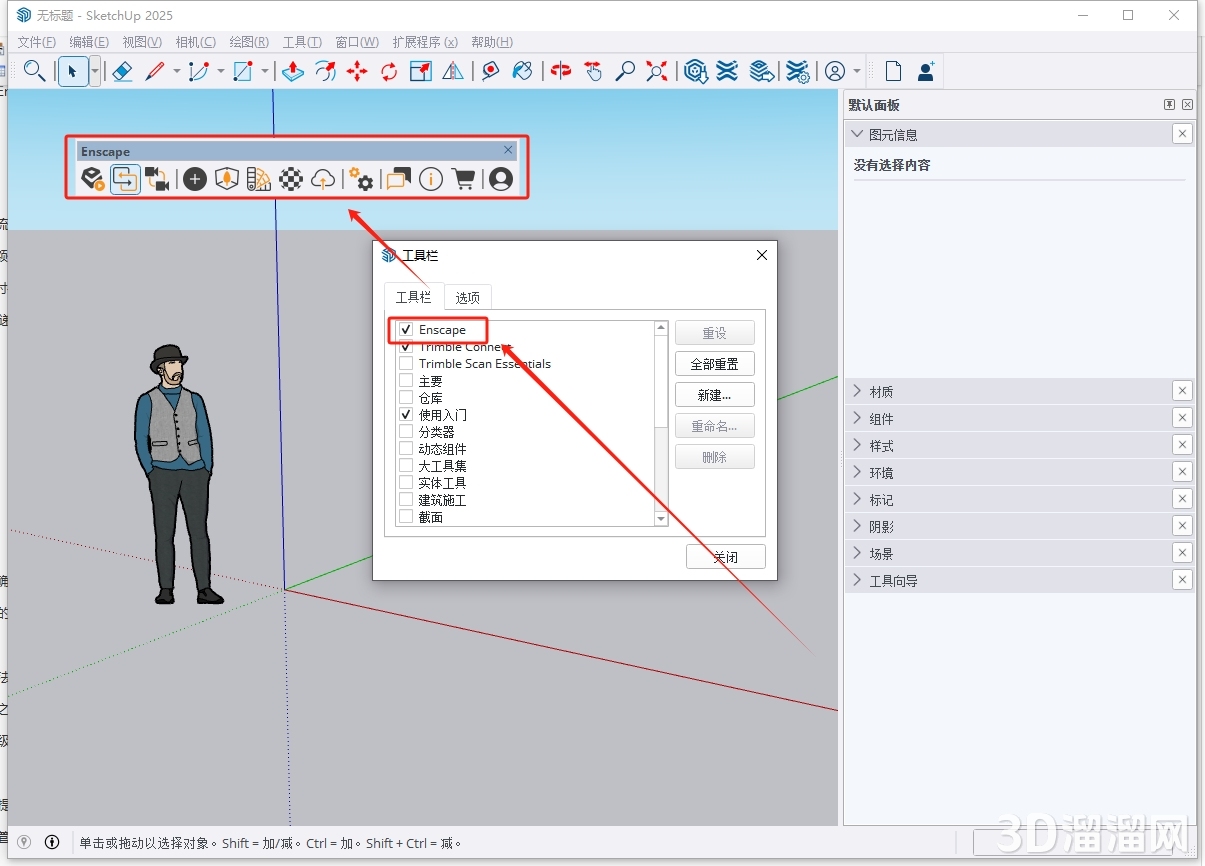Click the 全部重置 button

(x=715, y=364)
